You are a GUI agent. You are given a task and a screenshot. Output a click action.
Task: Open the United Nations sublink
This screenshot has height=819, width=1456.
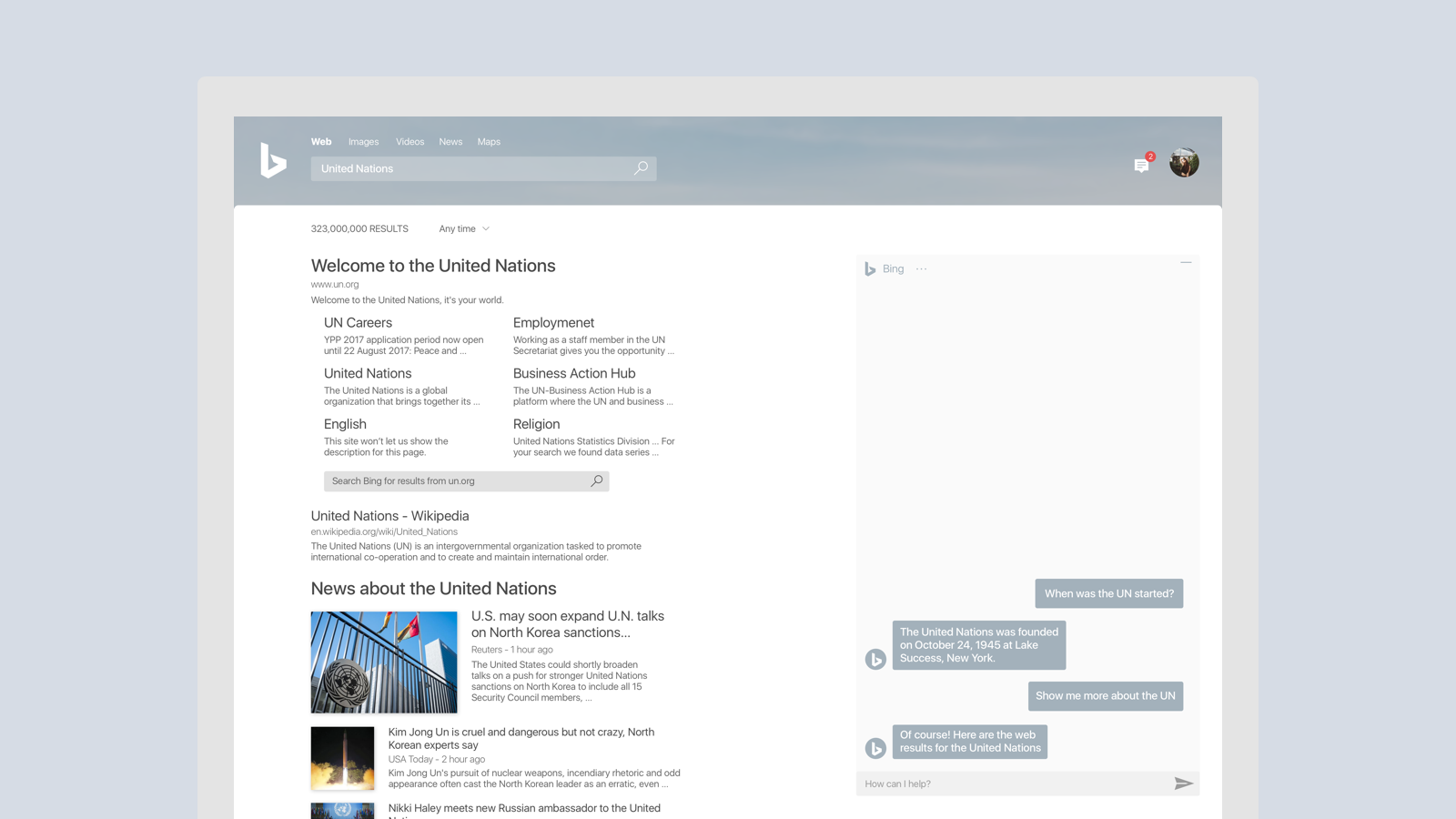click(368, 374)
